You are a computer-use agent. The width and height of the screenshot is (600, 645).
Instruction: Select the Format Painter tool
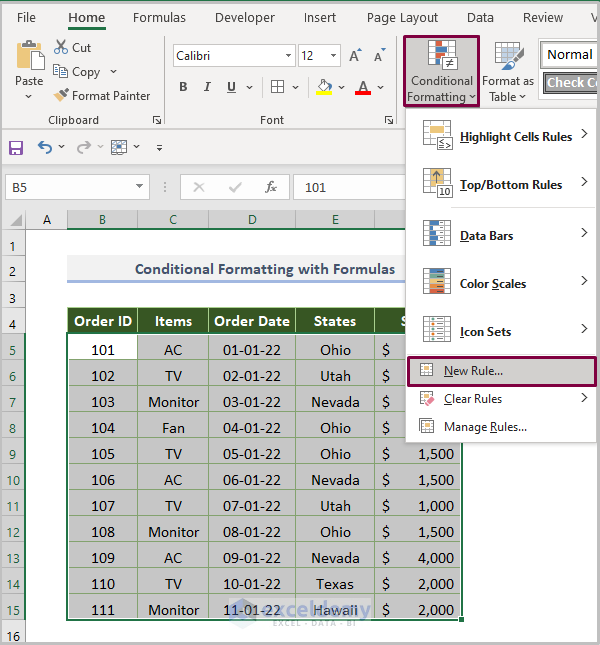(102, 96)
